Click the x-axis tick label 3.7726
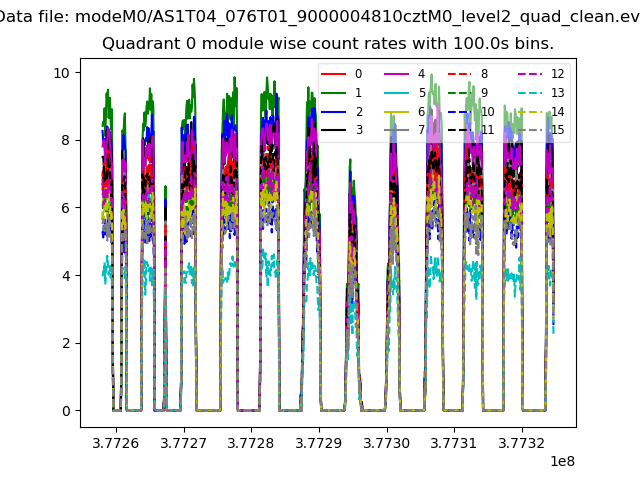The height and width of the screenshot is (480, 640). tap(116, 443)
